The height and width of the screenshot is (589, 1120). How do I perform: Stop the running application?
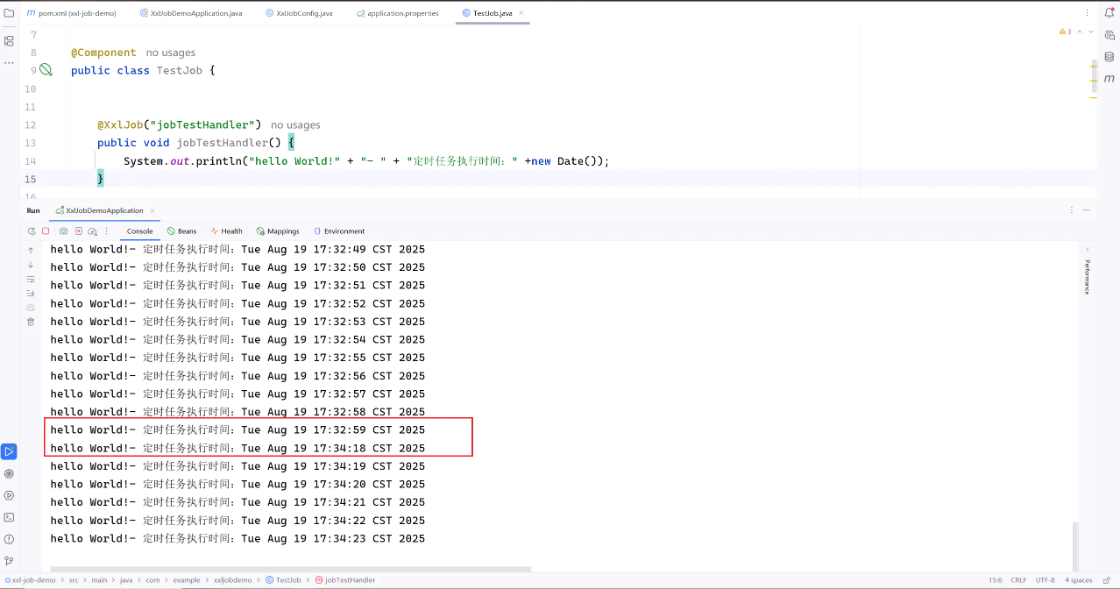(x=45, y=231)
